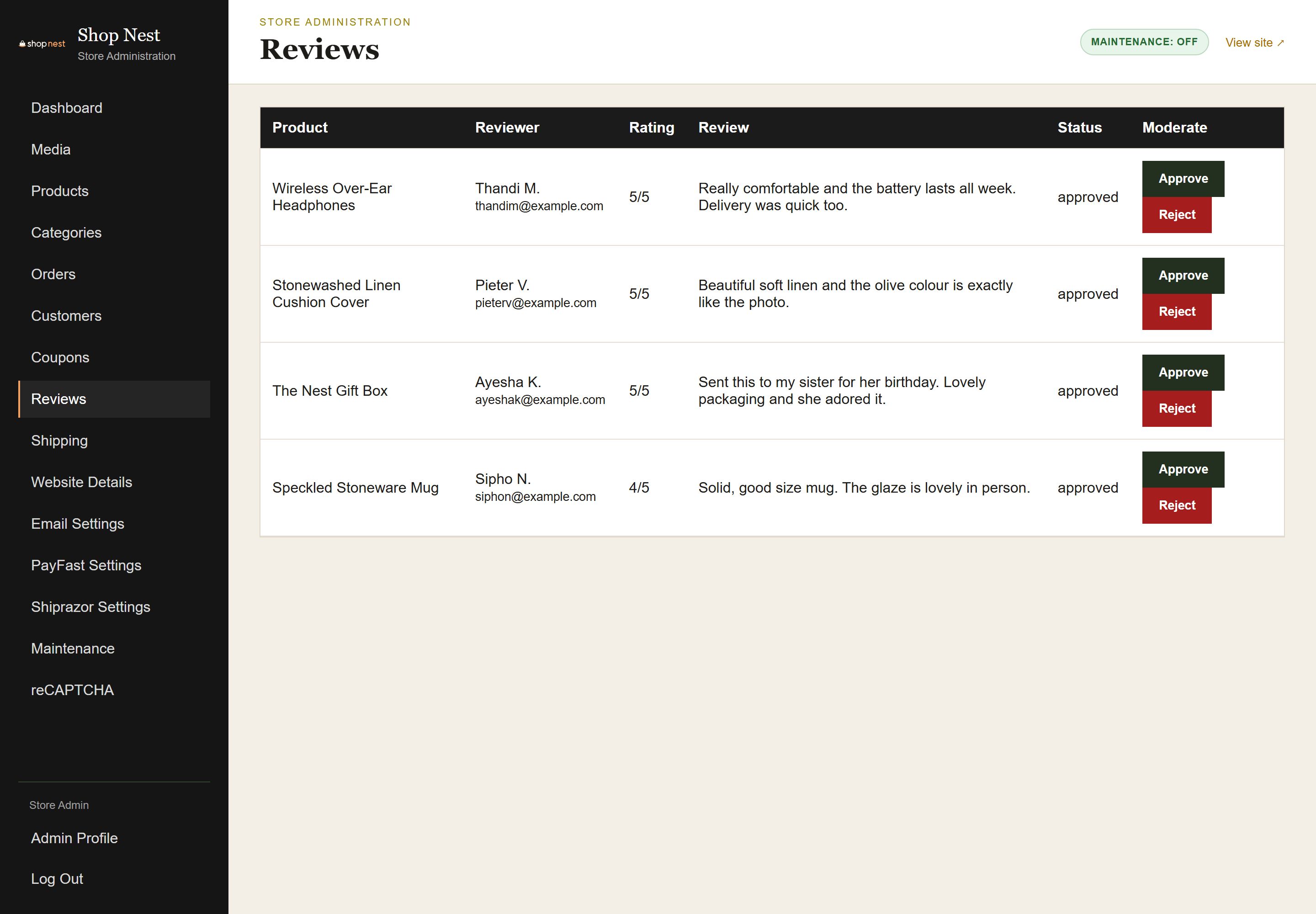1316x914 pixels.
Task: Select the Reviews sidebar item
Action: click(114, 399)
